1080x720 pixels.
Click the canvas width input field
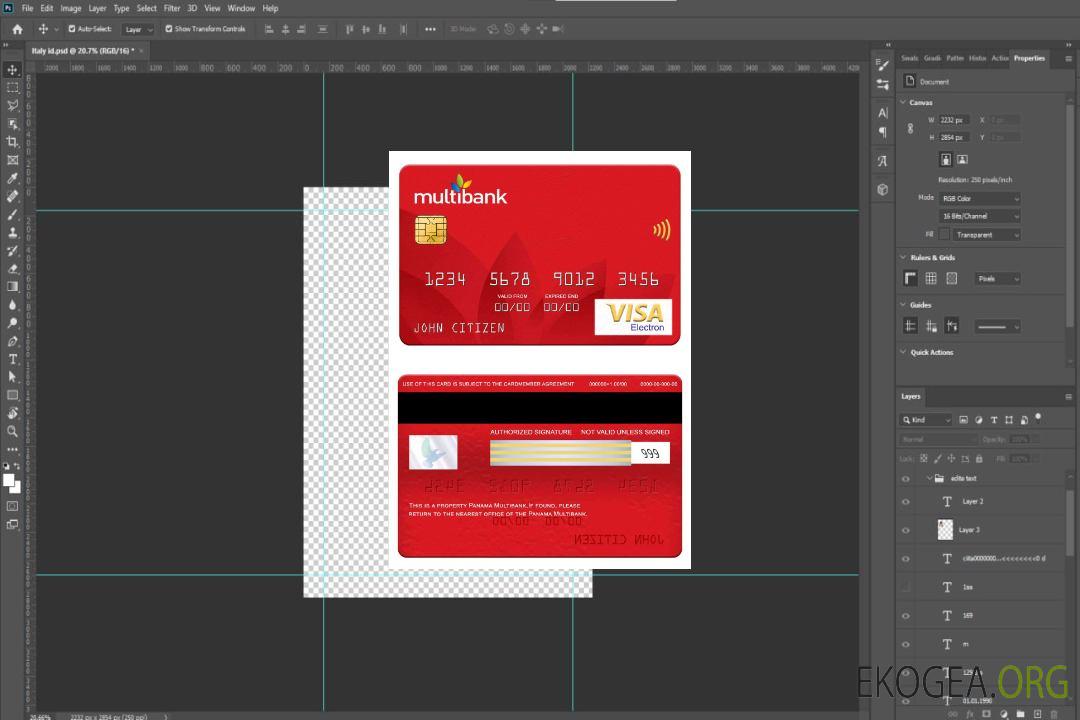955,120
